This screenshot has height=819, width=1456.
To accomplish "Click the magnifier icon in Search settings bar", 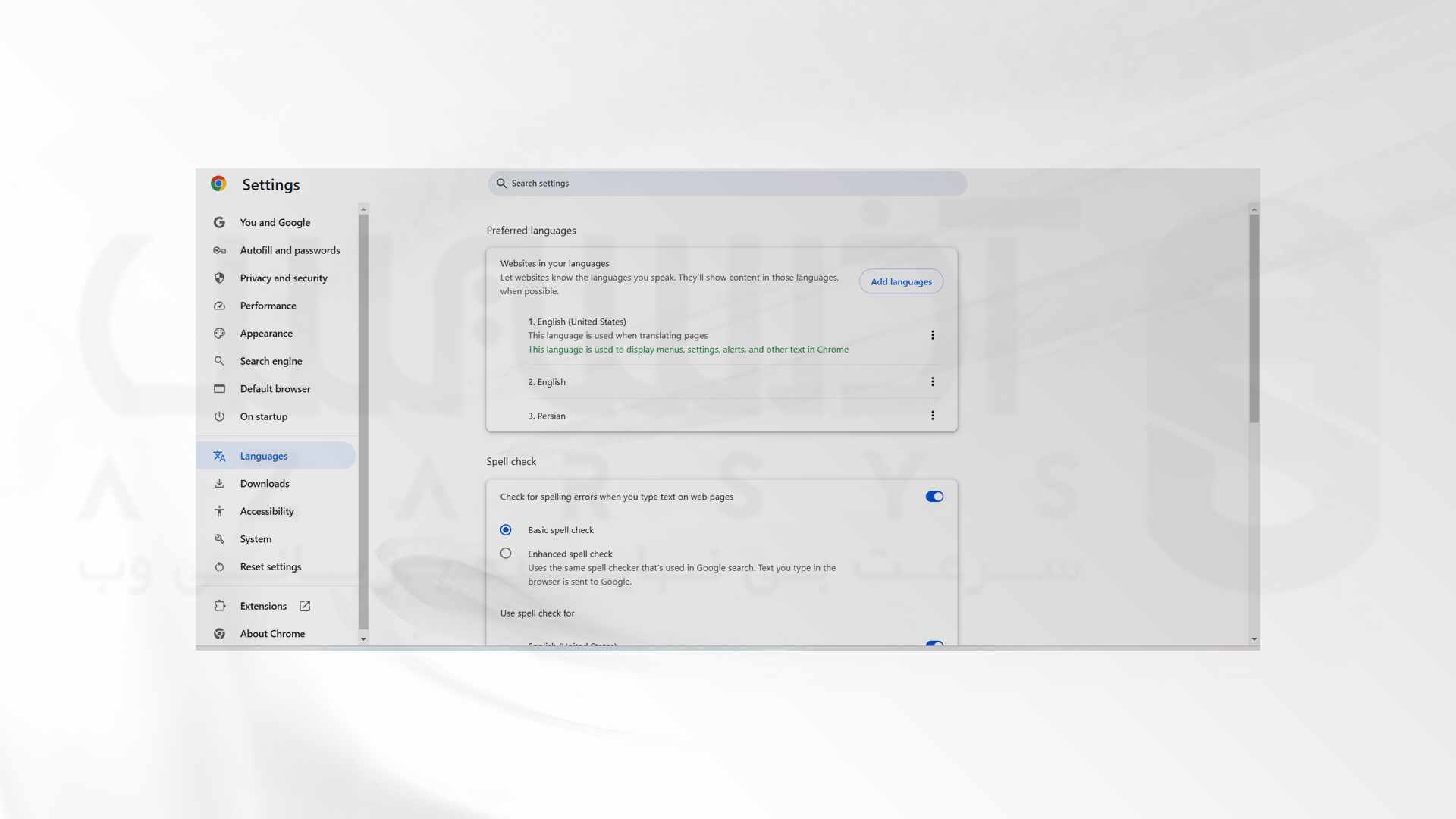I will tap(501, 184).
